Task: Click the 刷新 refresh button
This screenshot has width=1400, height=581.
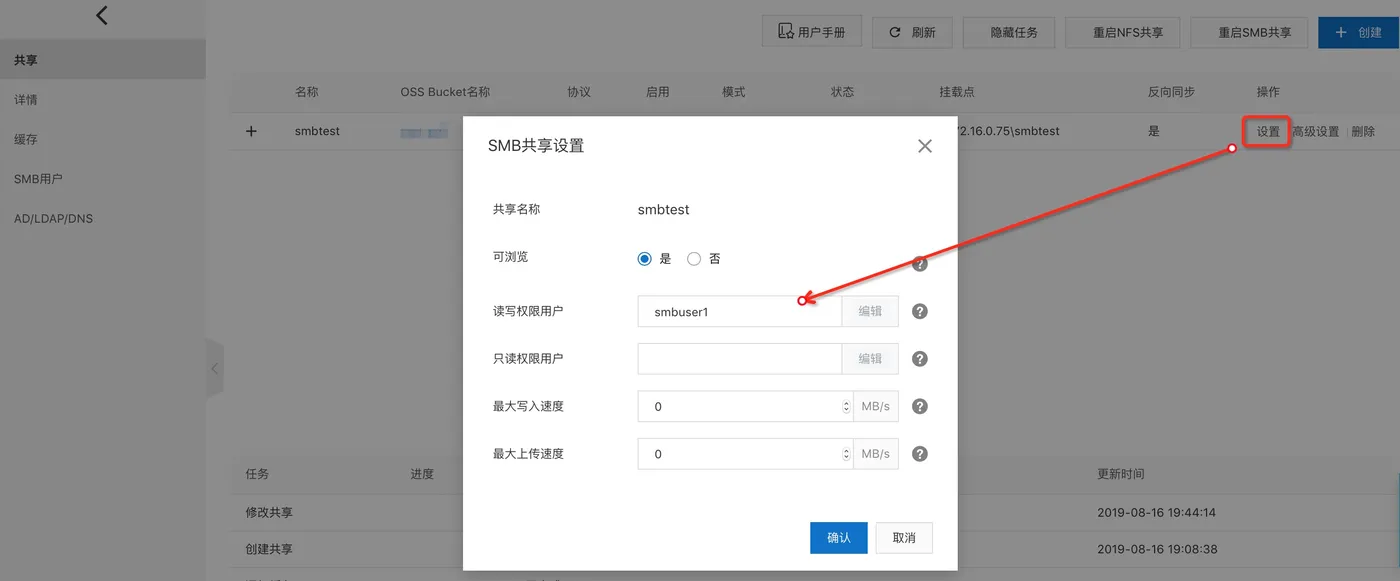Action: [912, 32]
